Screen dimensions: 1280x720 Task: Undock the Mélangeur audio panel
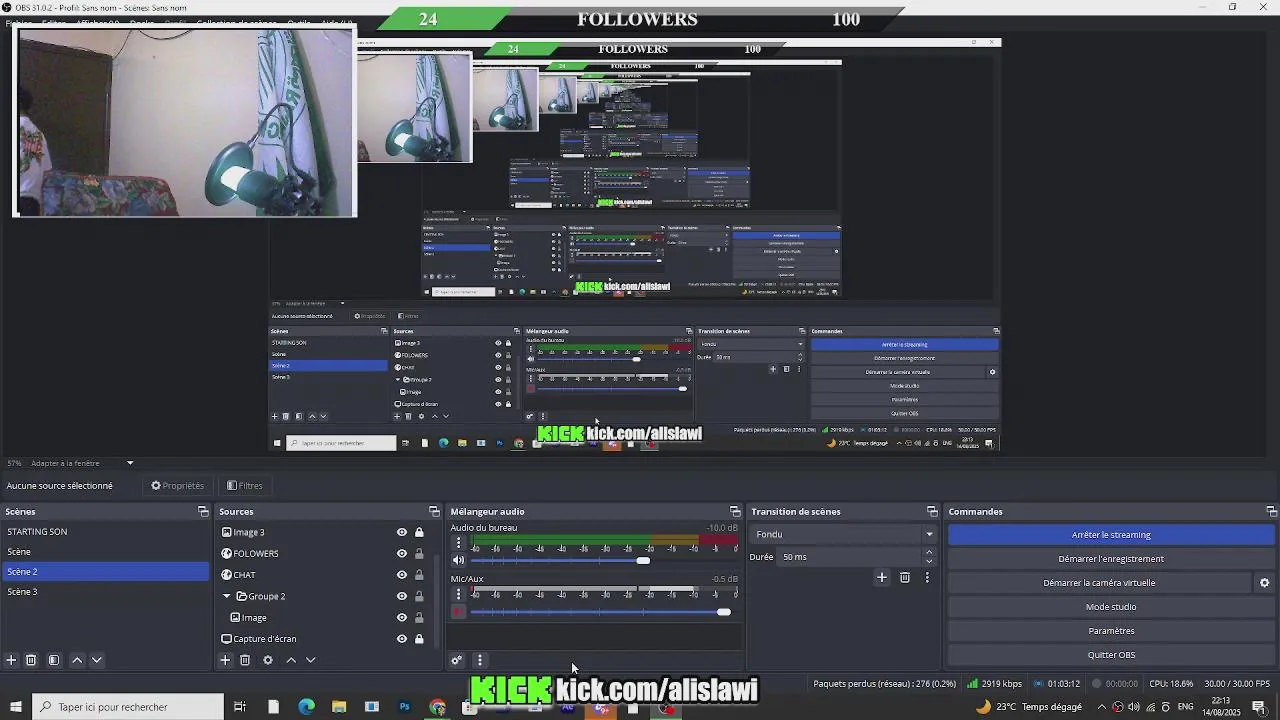point(735,512)
